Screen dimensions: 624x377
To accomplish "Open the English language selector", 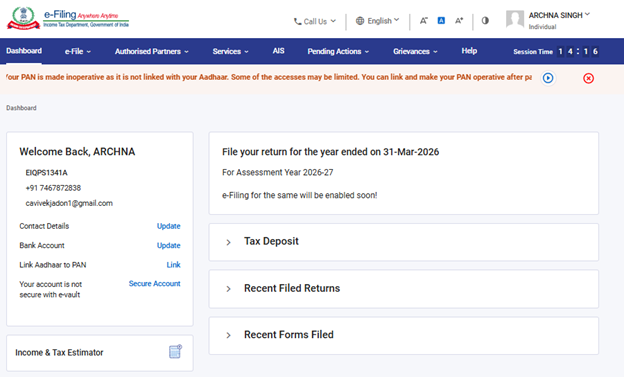I will 377,21.
